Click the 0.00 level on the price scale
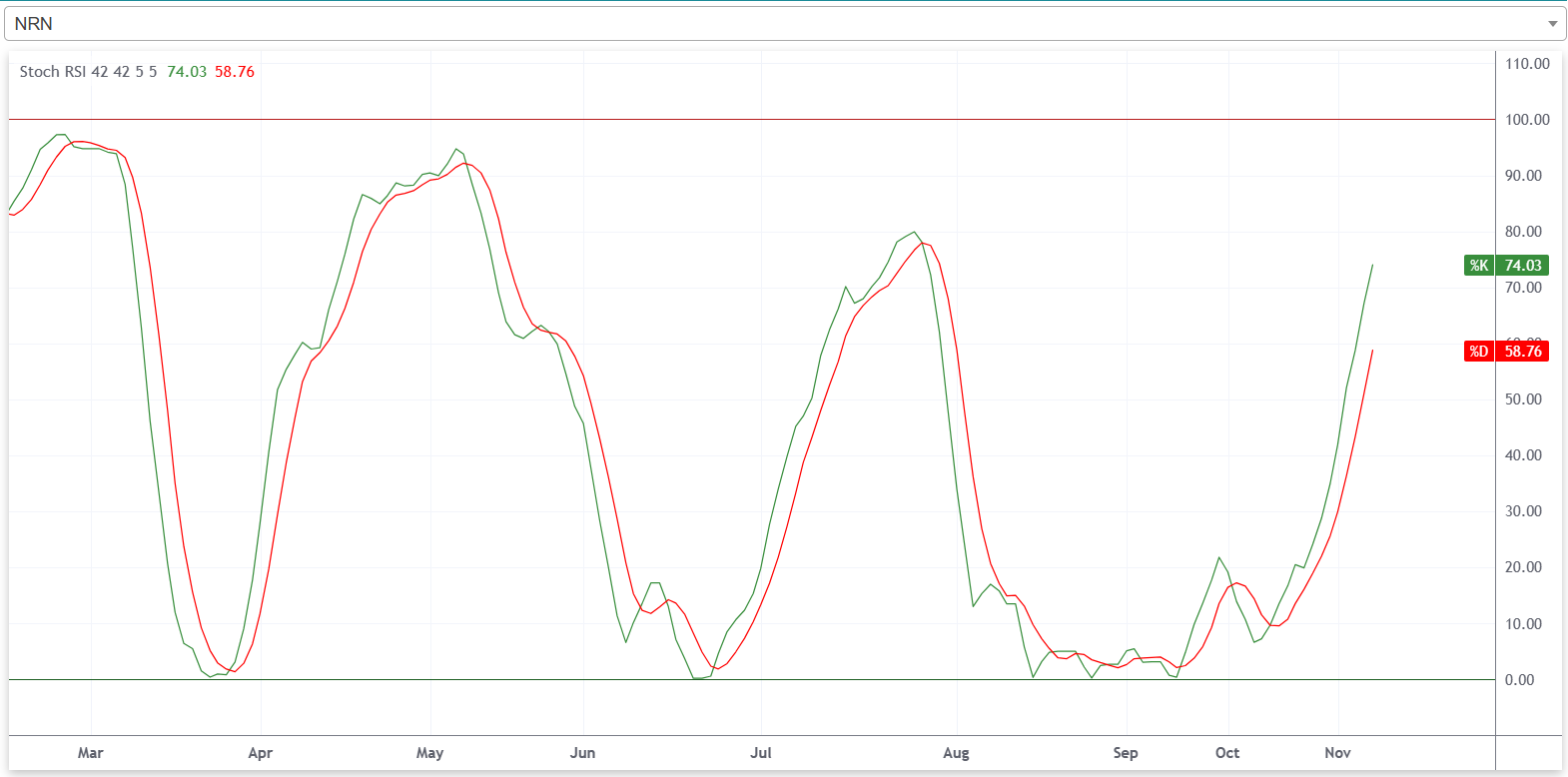Image resolution: width=1568 pixels, height=777 pixels. point(1519,680)
